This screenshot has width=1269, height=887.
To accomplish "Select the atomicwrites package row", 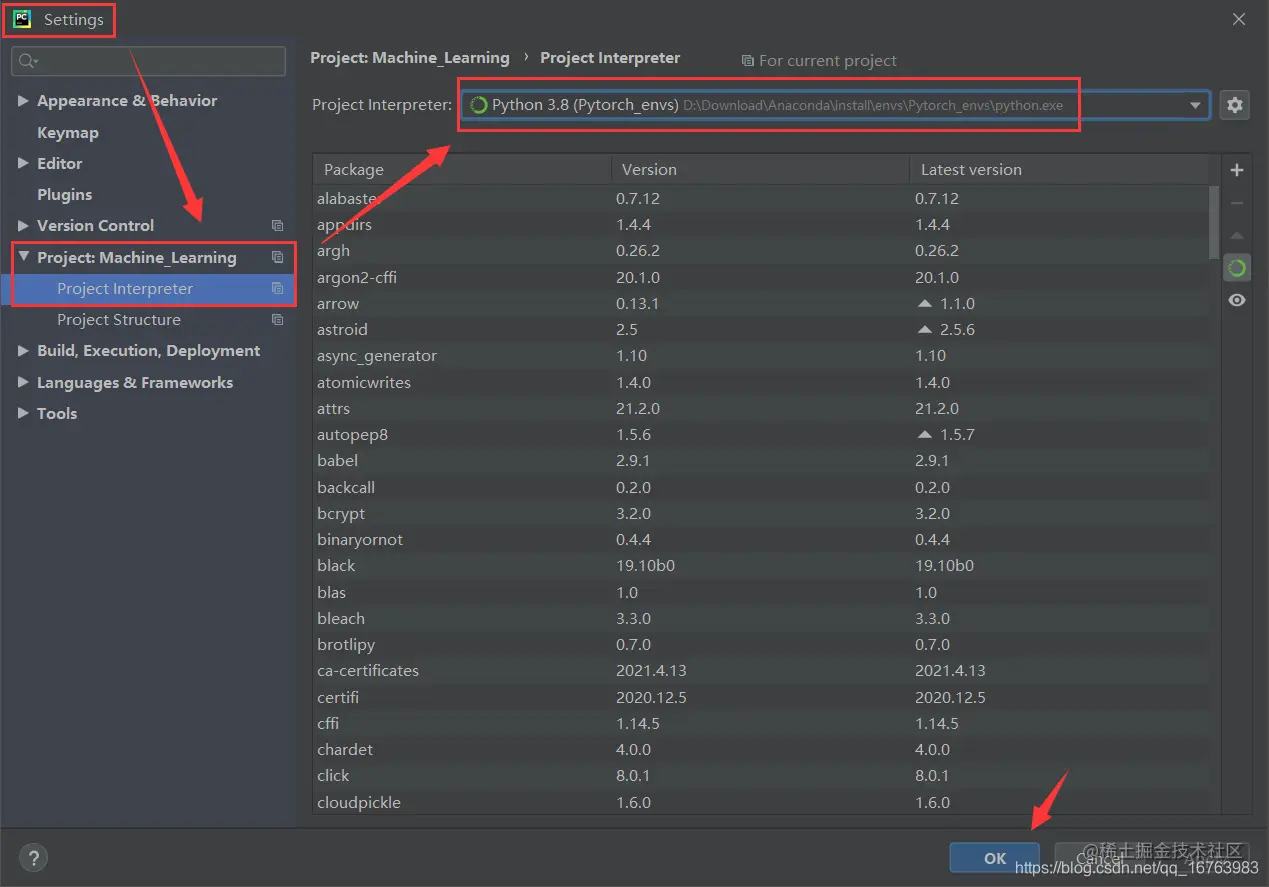I will pyautogui.click(x=760, y=382).
